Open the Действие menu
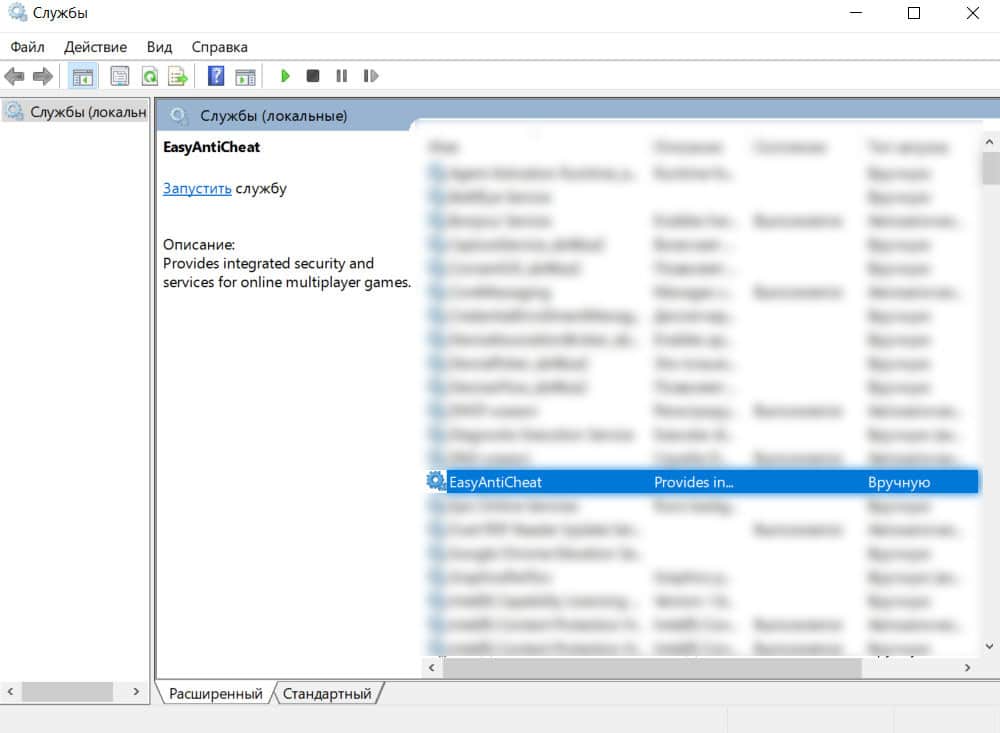This screenshot has width=1000, height=733. 95,47
